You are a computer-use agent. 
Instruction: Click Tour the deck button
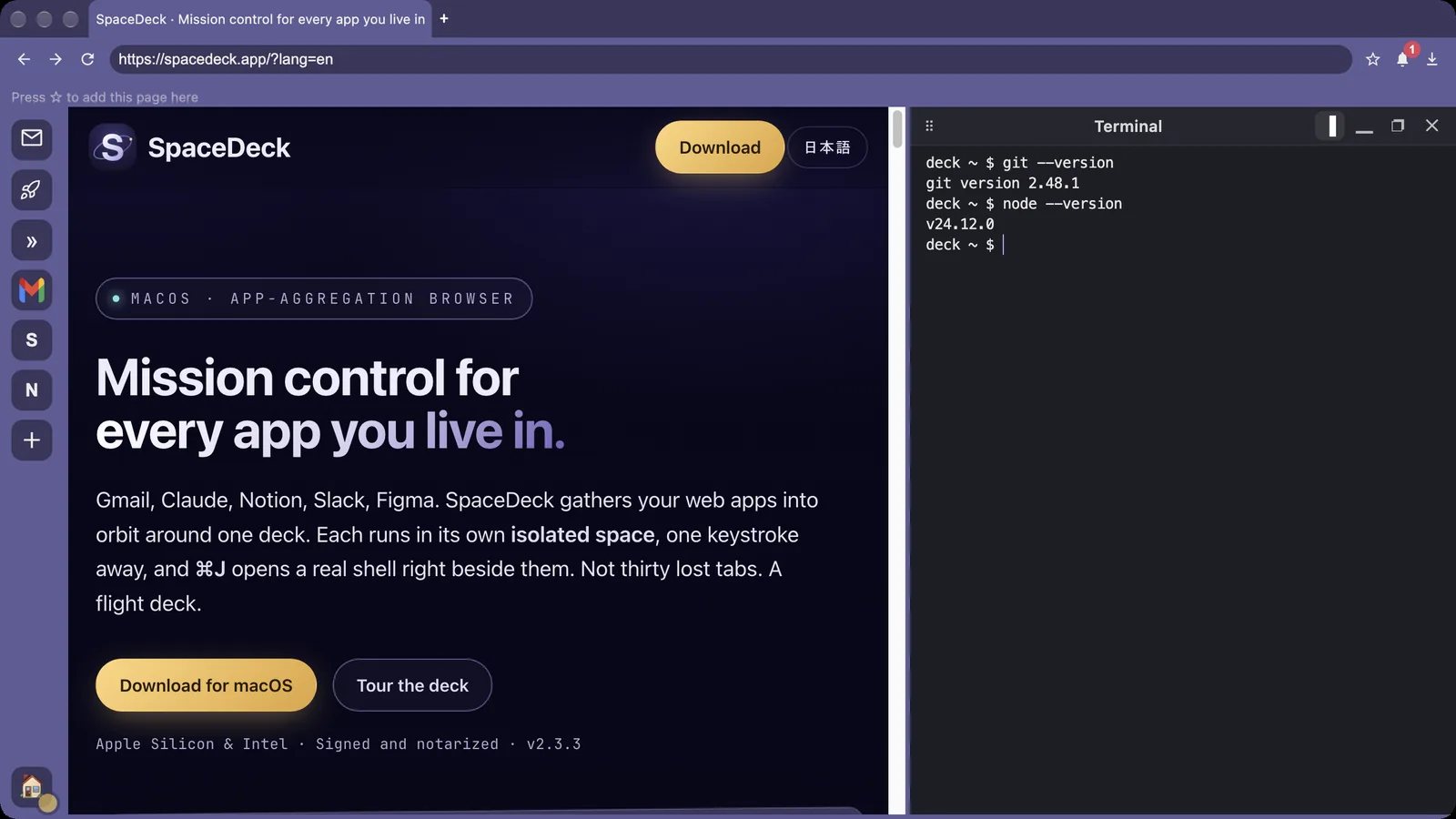pos(412,685)
